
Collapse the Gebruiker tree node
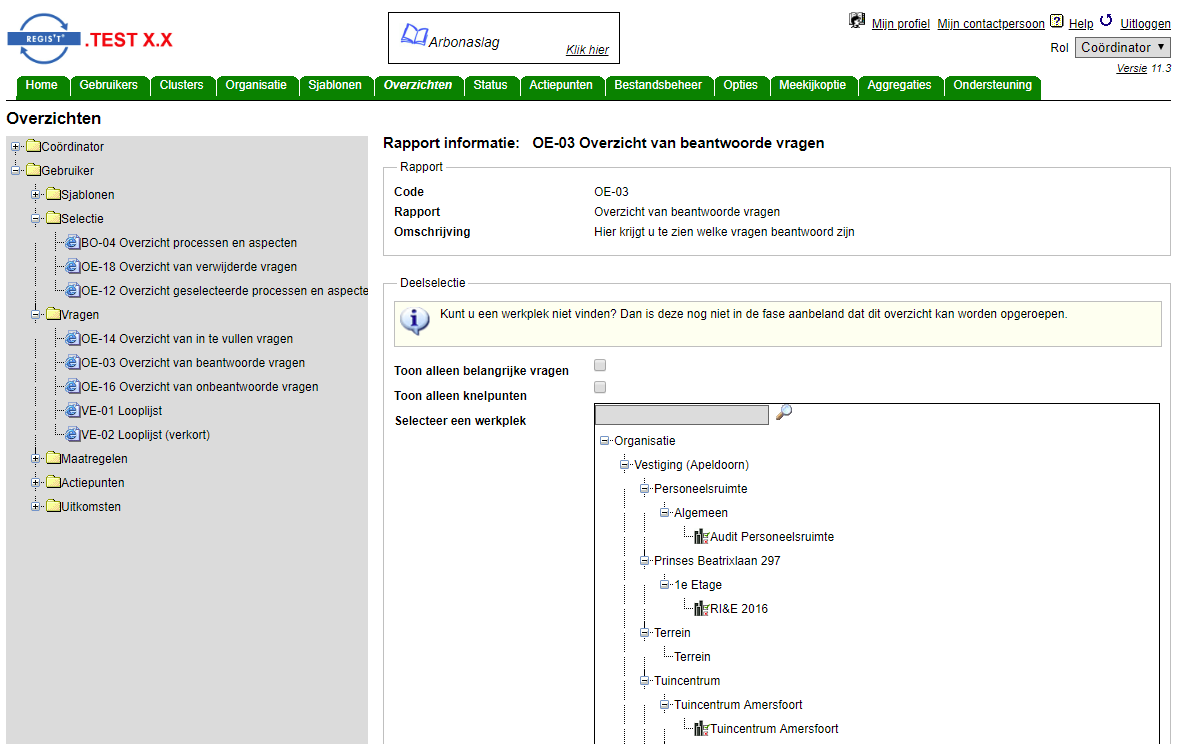[15, 170]
